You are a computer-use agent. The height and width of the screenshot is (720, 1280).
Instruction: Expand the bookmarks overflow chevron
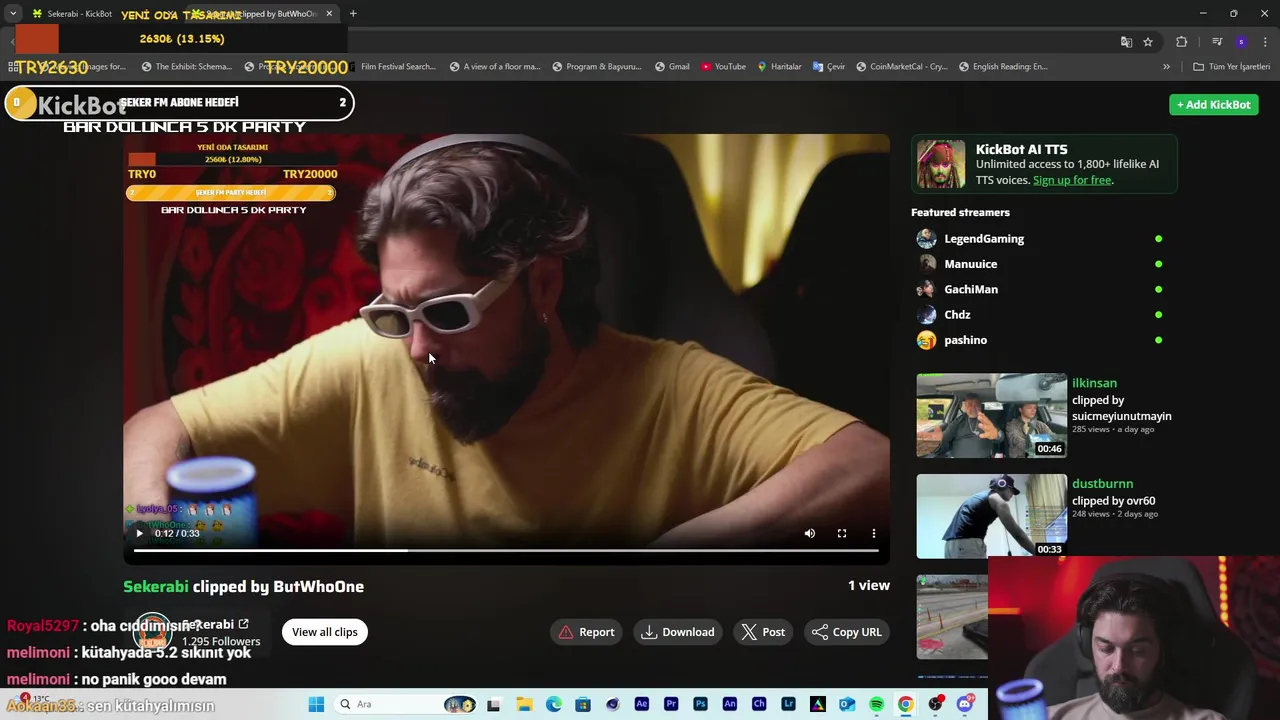[x=1166, y=67]
